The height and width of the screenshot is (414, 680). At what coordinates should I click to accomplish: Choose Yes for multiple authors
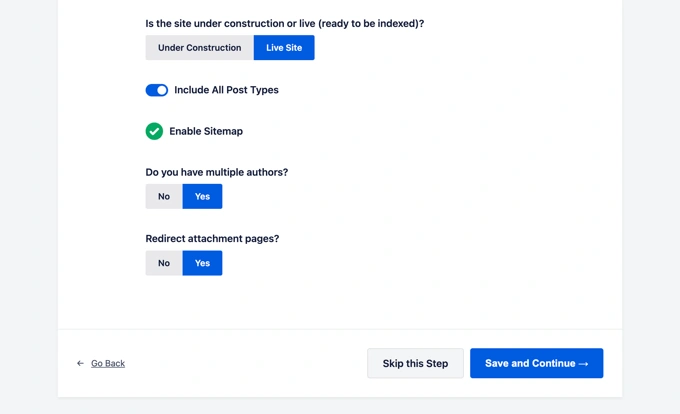202,197
